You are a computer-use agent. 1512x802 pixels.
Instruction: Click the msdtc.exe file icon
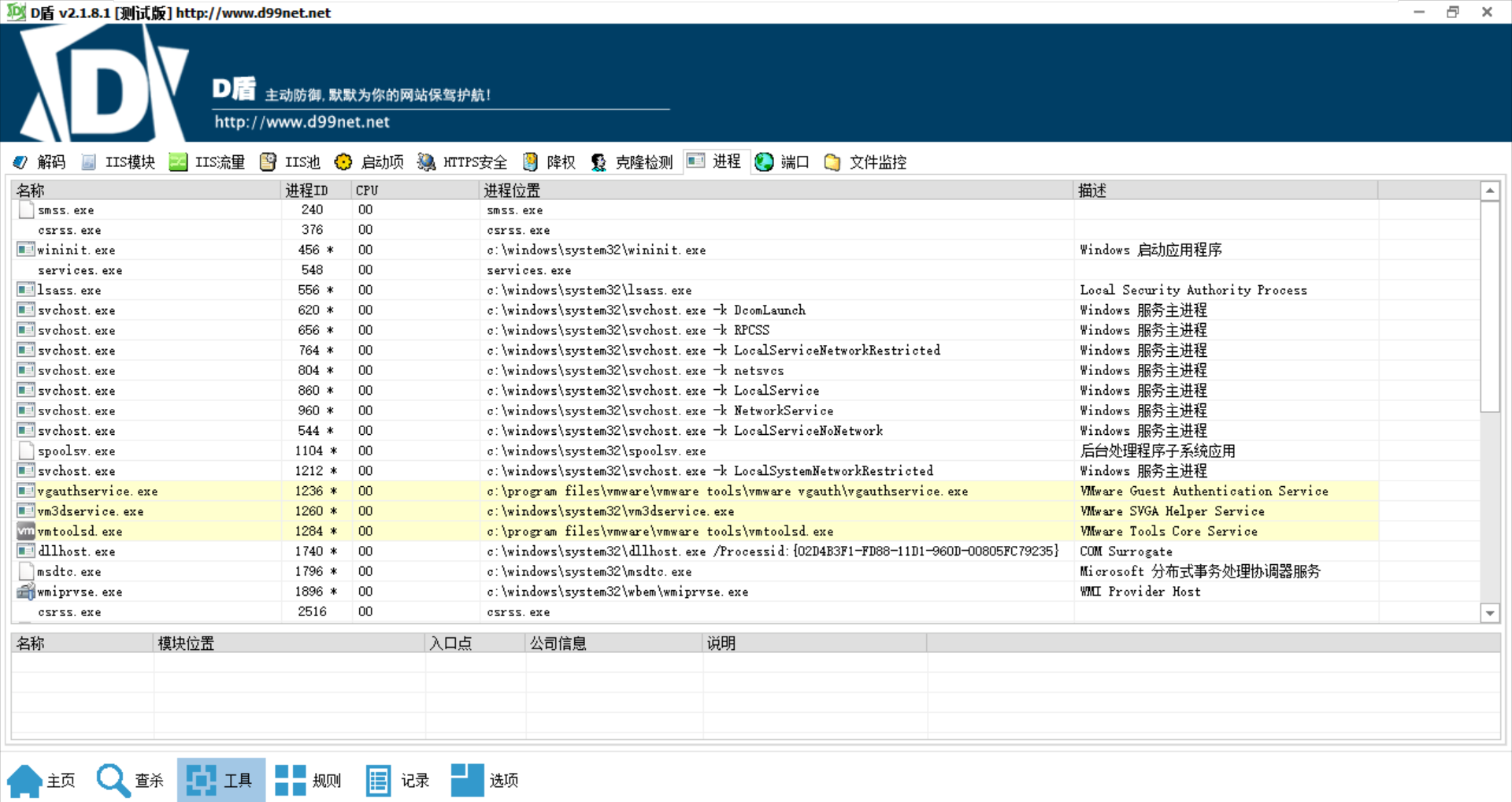click(x=26, y=571)
